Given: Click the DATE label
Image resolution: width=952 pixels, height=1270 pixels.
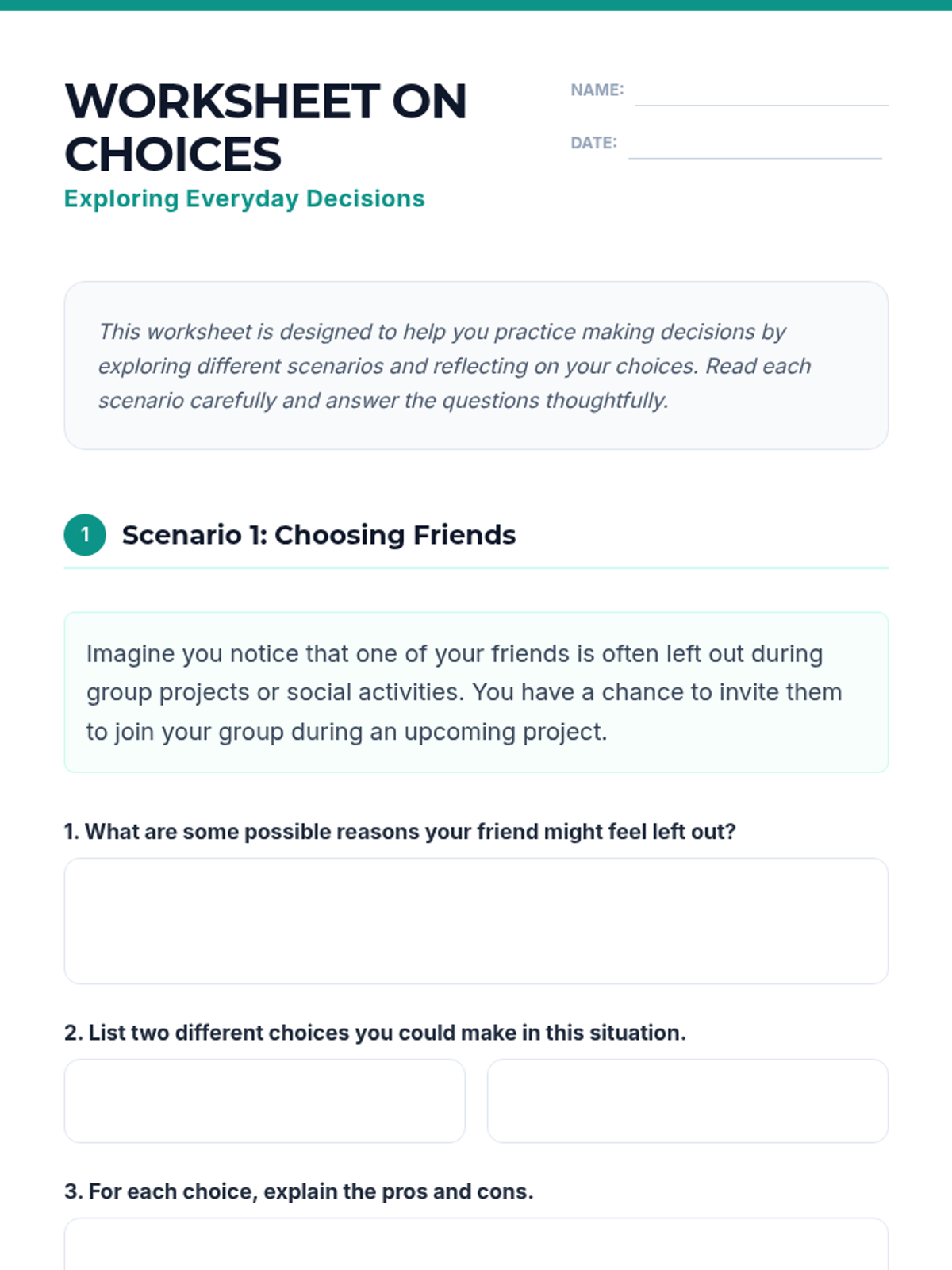Looking at the screenshot, I should tap(594, 143).
